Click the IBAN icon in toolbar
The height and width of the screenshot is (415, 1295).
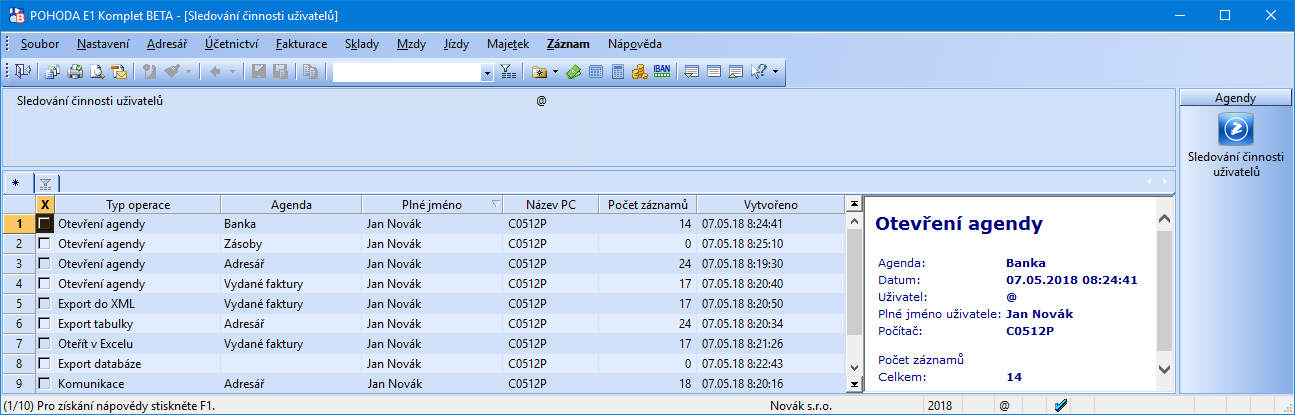662,72
